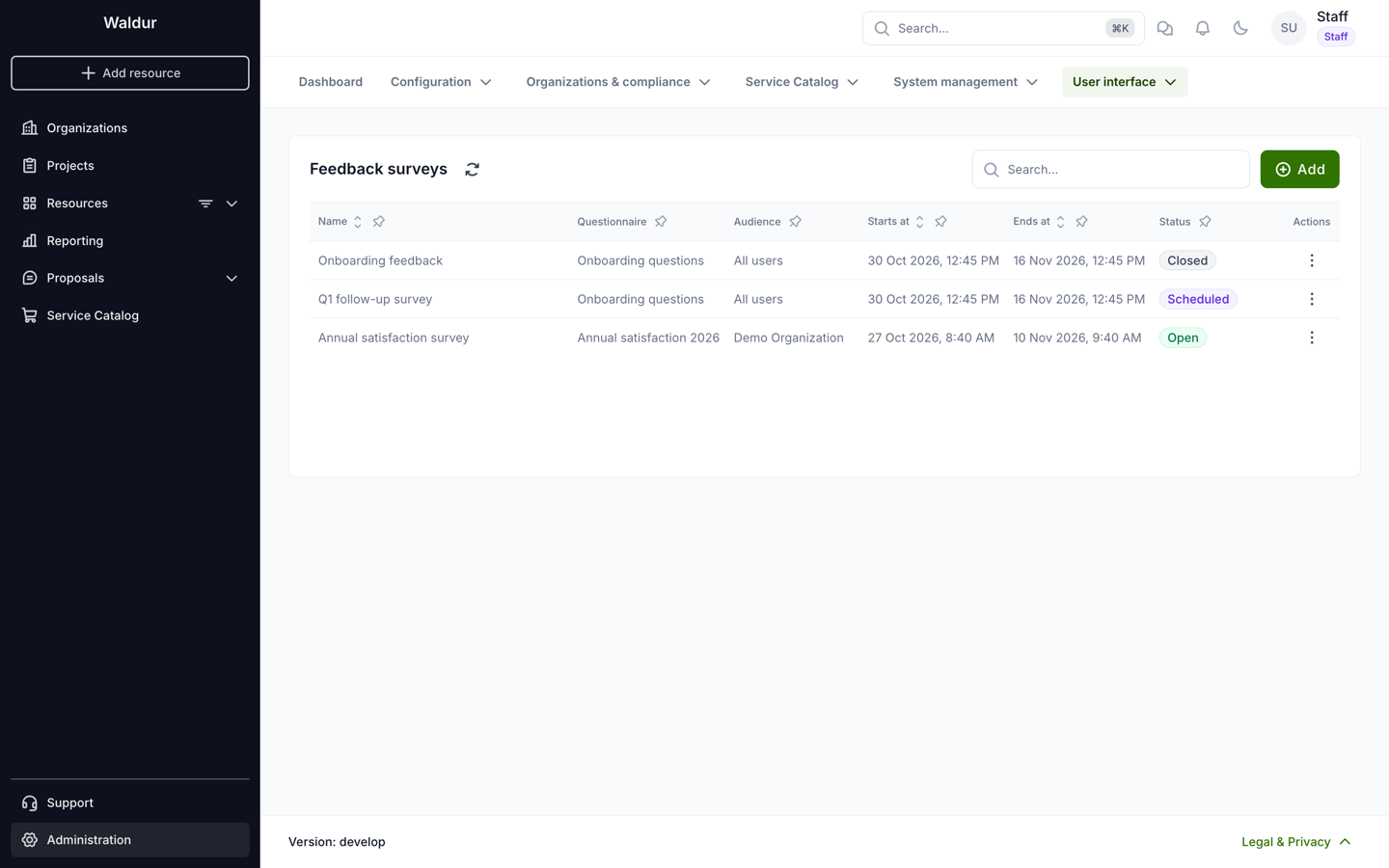Screen dimensions: 1389x868
Task: Open the System management dropdown
Action: (x=966, y=82)
